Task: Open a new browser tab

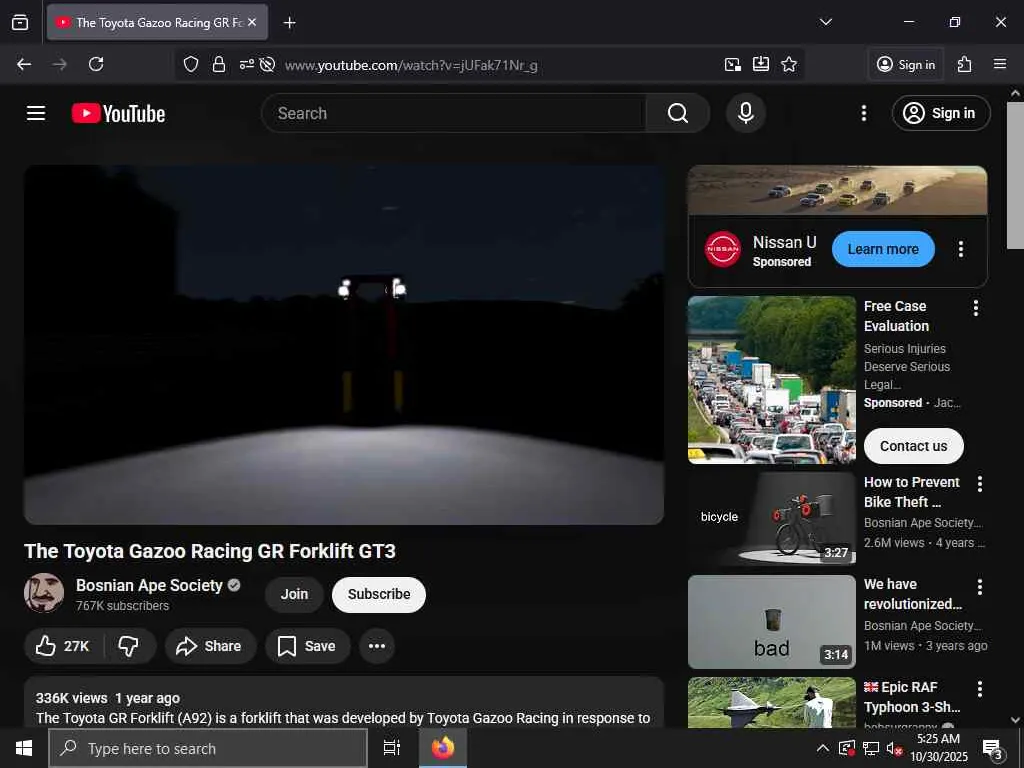Action: [289, 23]
